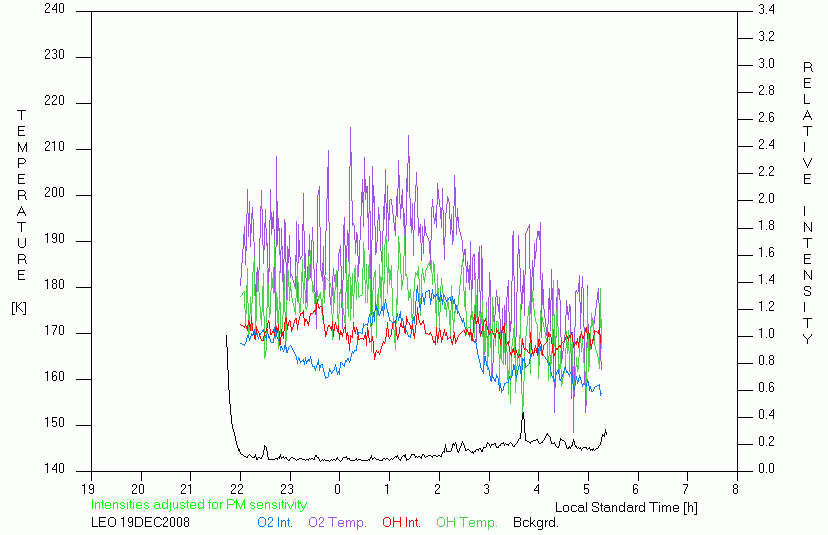This screenshot has height=535, width=828.
Task: Click the O2 Temp. legend label
Action: pos(337,523)
